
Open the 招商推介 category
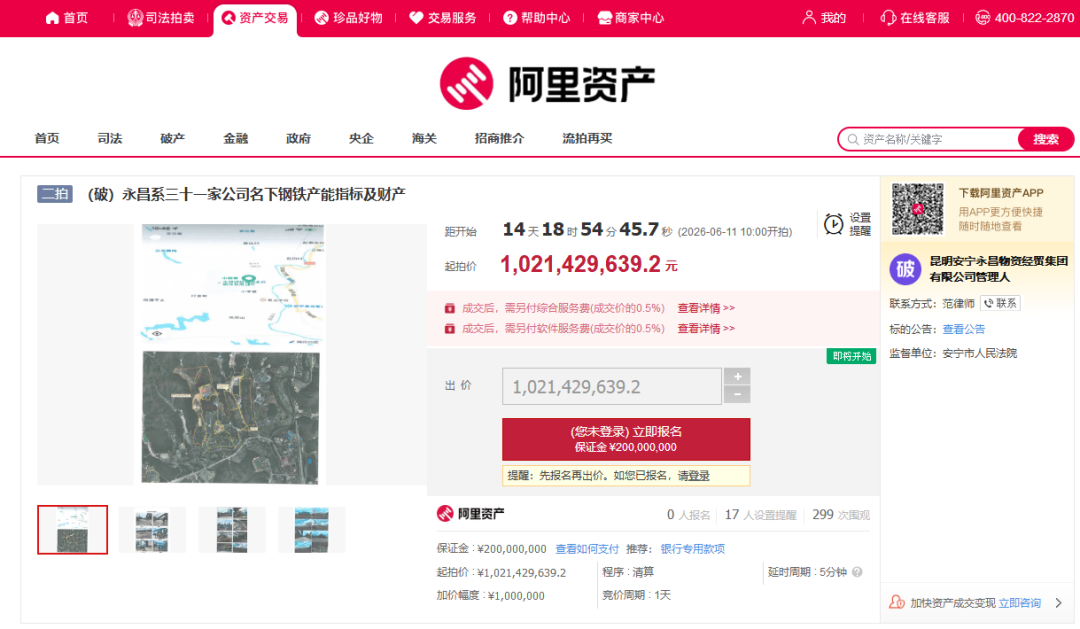[x=499, y=138]
